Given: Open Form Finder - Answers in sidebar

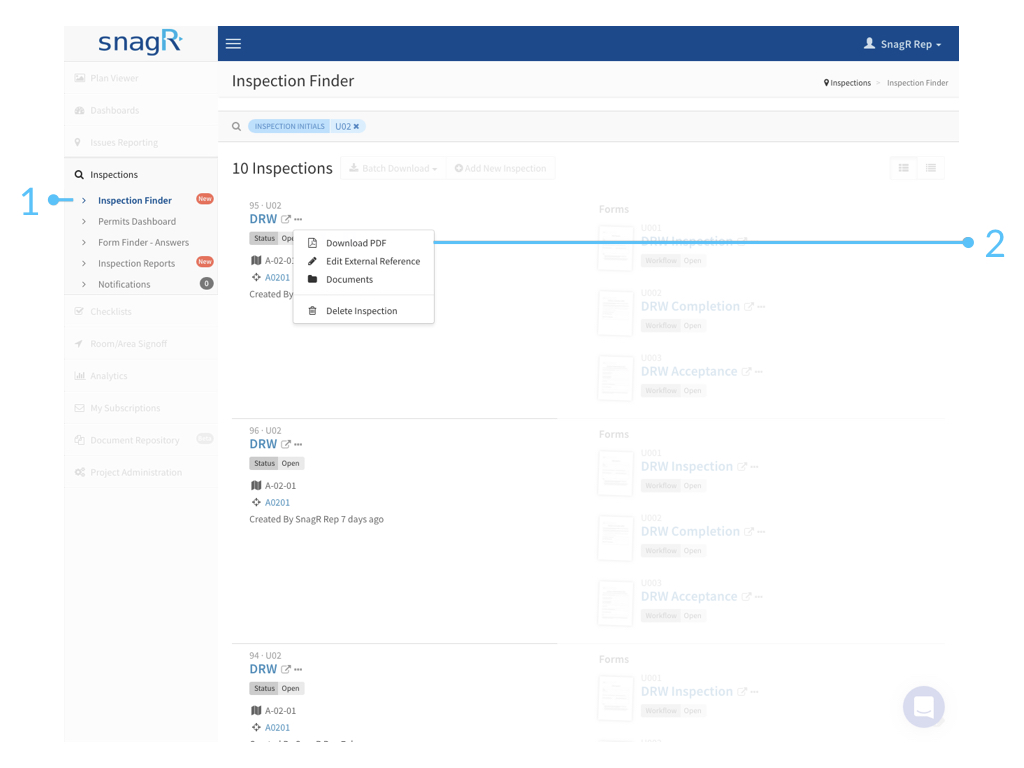Looking at the screenshot, I should [x=144, y=242].
